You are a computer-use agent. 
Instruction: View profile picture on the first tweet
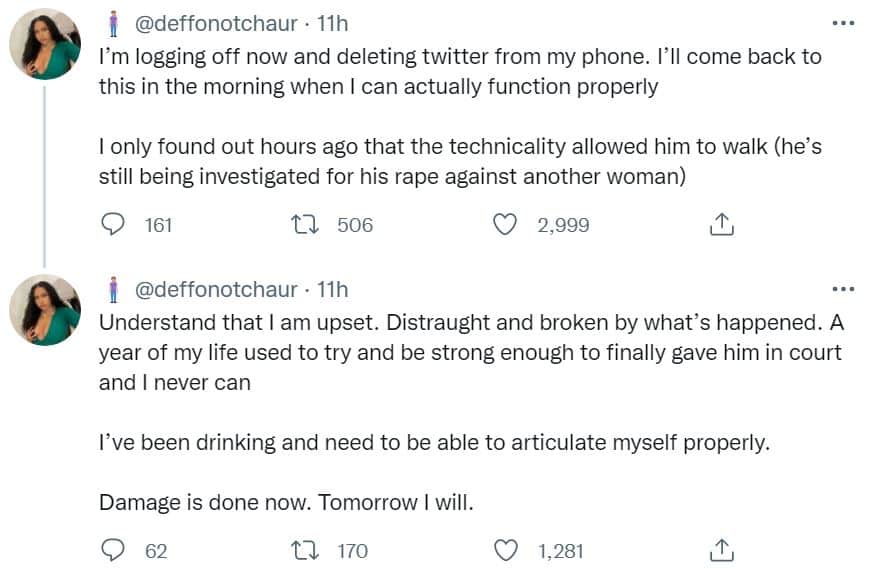pyautogui.click(x=45, y=44)
